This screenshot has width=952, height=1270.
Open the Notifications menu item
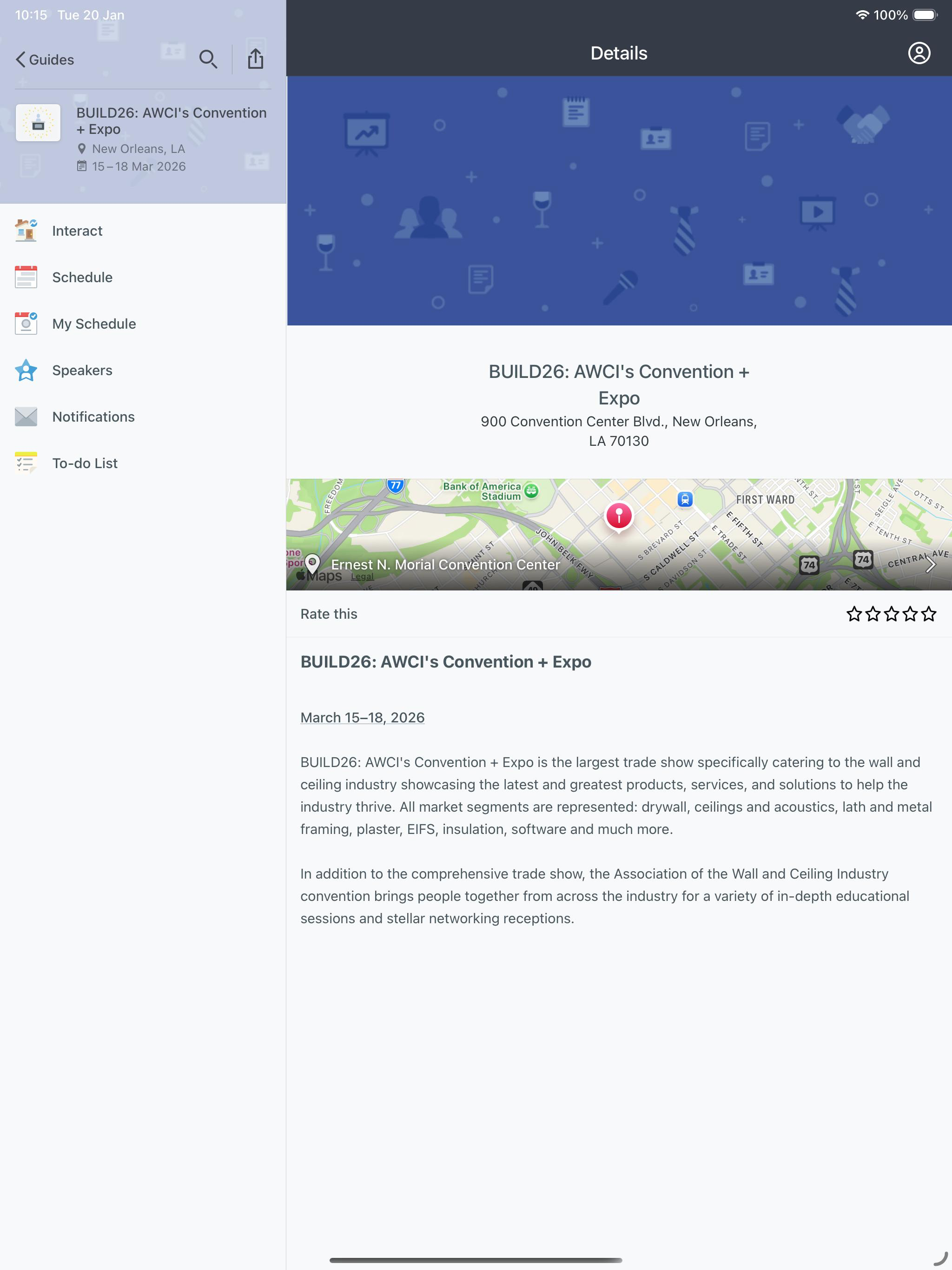click(143, 417)
